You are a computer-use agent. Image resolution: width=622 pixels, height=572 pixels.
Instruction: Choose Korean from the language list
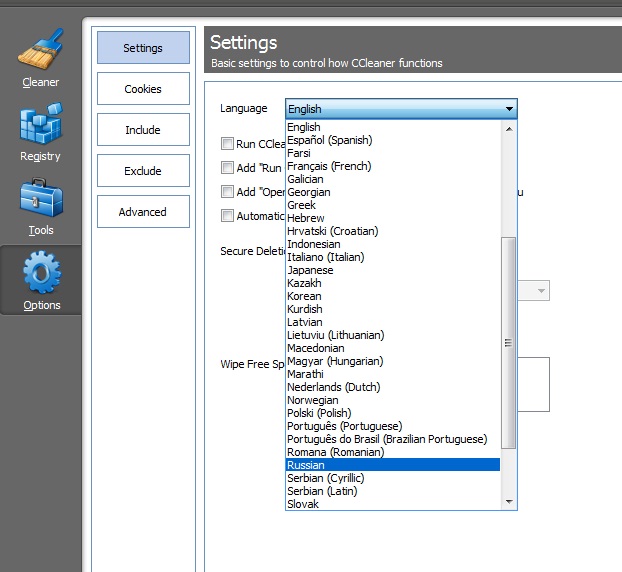click(x=393, y=296)
